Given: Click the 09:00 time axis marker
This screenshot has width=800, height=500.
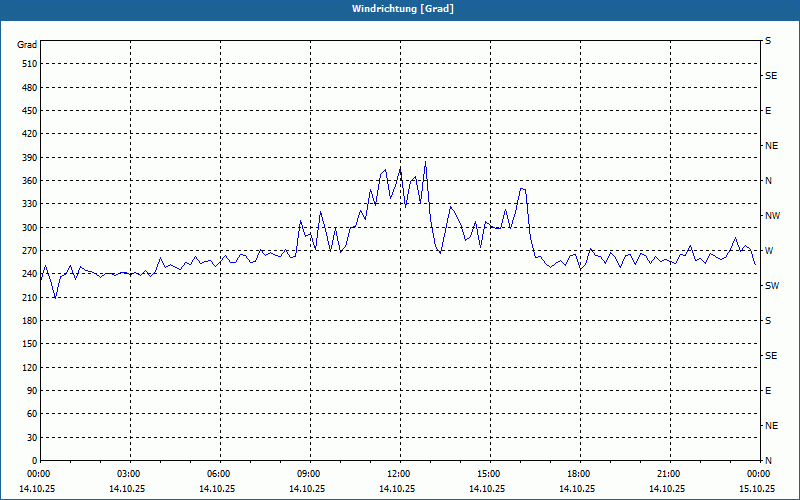Looking at the screenshot, I should point(308,474).
